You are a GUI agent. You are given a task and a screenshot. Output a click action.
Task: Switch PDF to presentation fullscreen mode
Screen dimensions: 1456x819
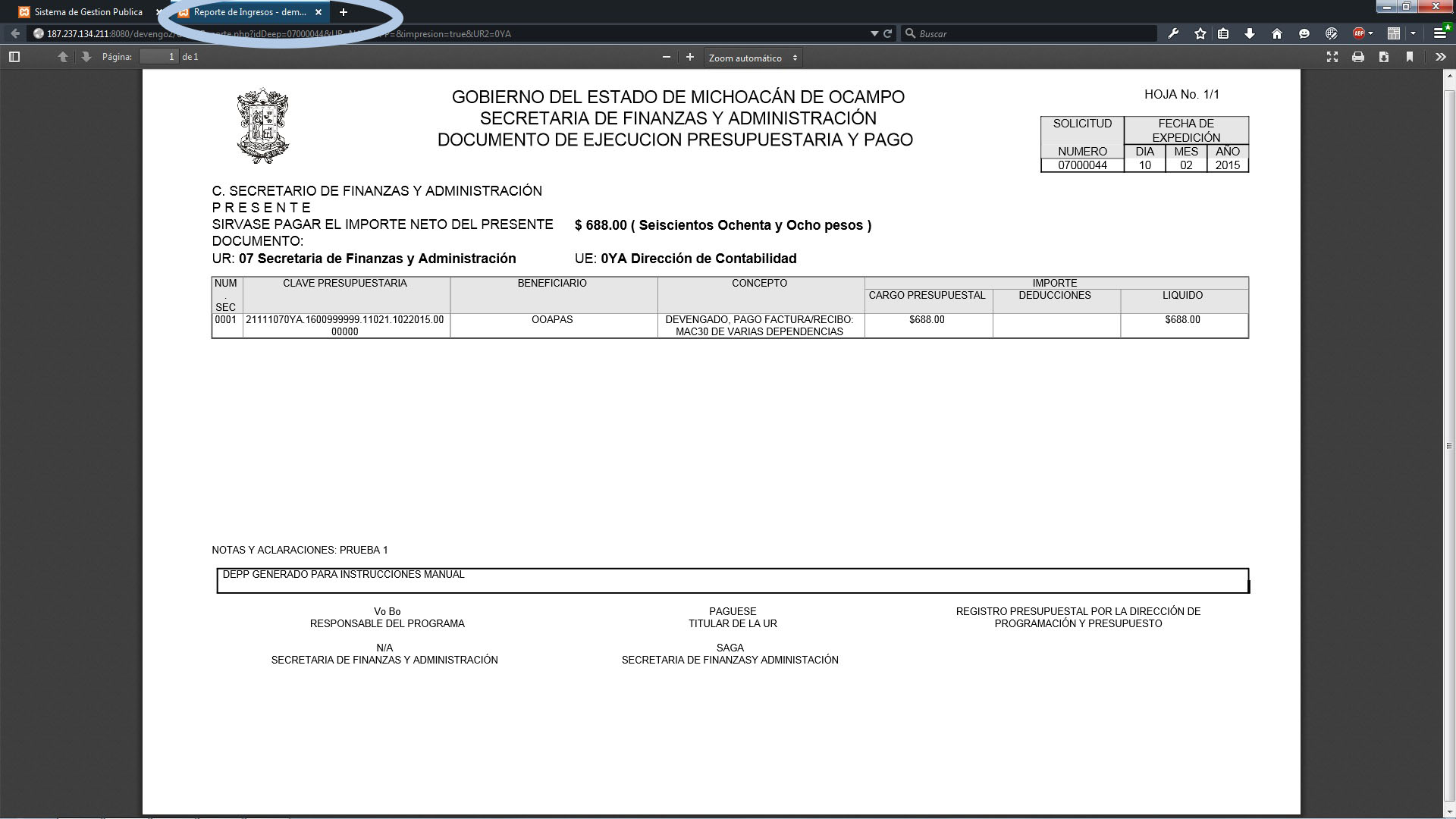1332,57
